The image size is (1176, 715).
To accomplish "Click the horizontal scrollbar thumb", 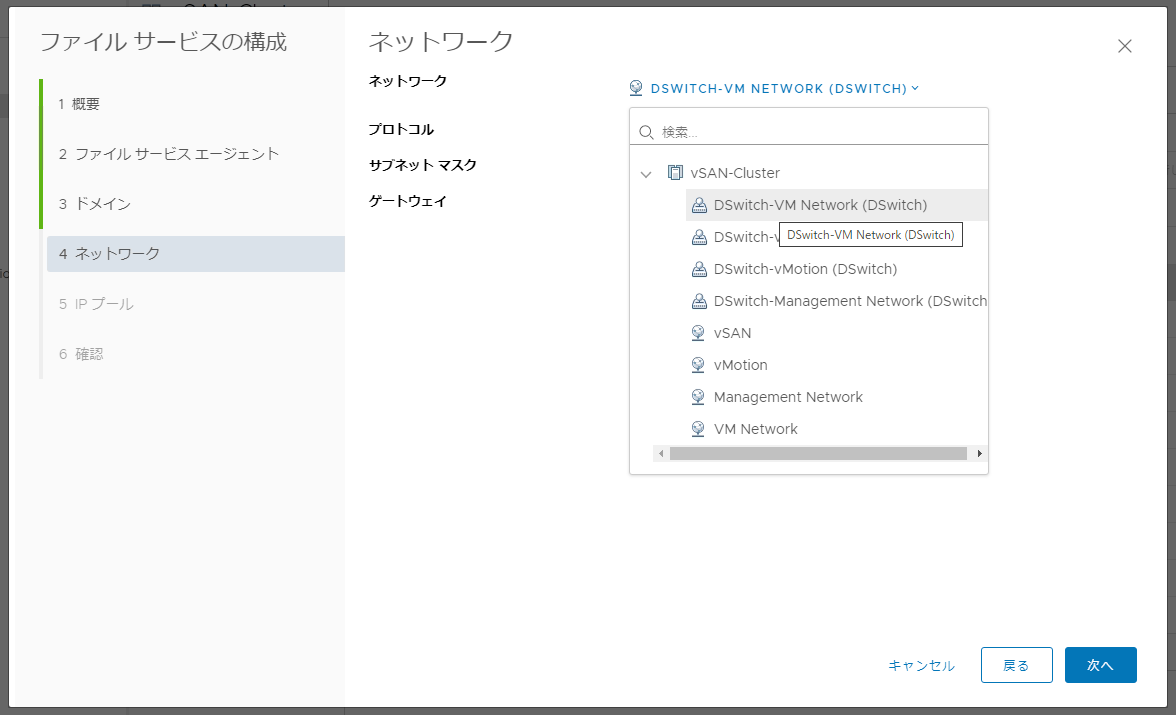I will coord(818,453).
